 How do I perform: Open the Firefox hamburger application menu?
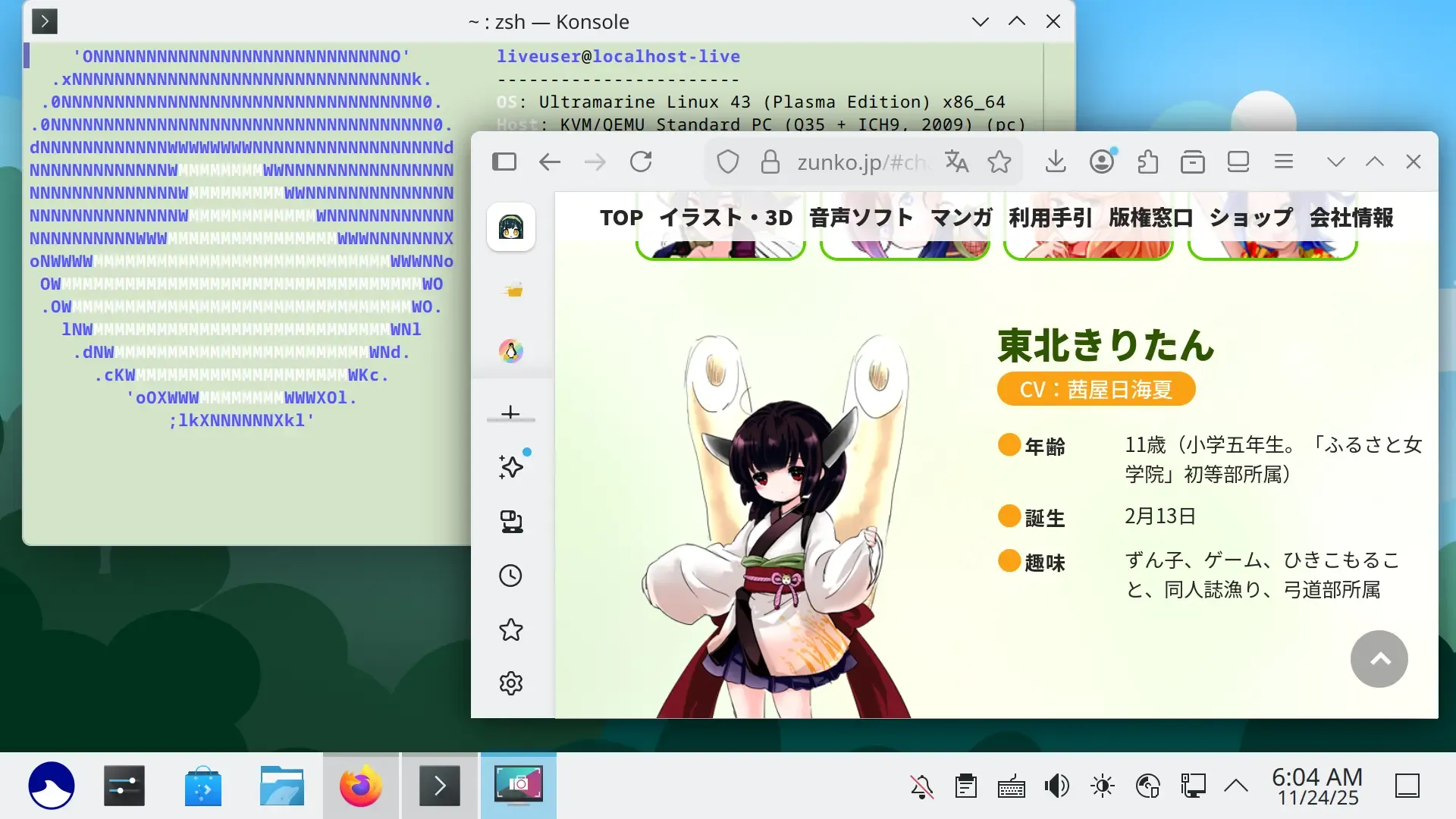point(1283,162)
